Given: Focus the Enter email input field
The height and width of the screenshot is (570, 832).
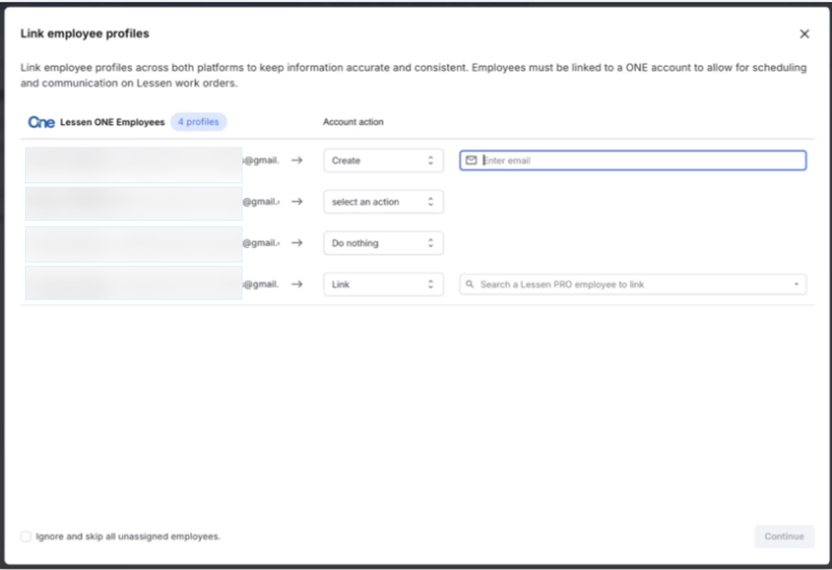Looking at the screenshot, I should [x=640, y=160].
